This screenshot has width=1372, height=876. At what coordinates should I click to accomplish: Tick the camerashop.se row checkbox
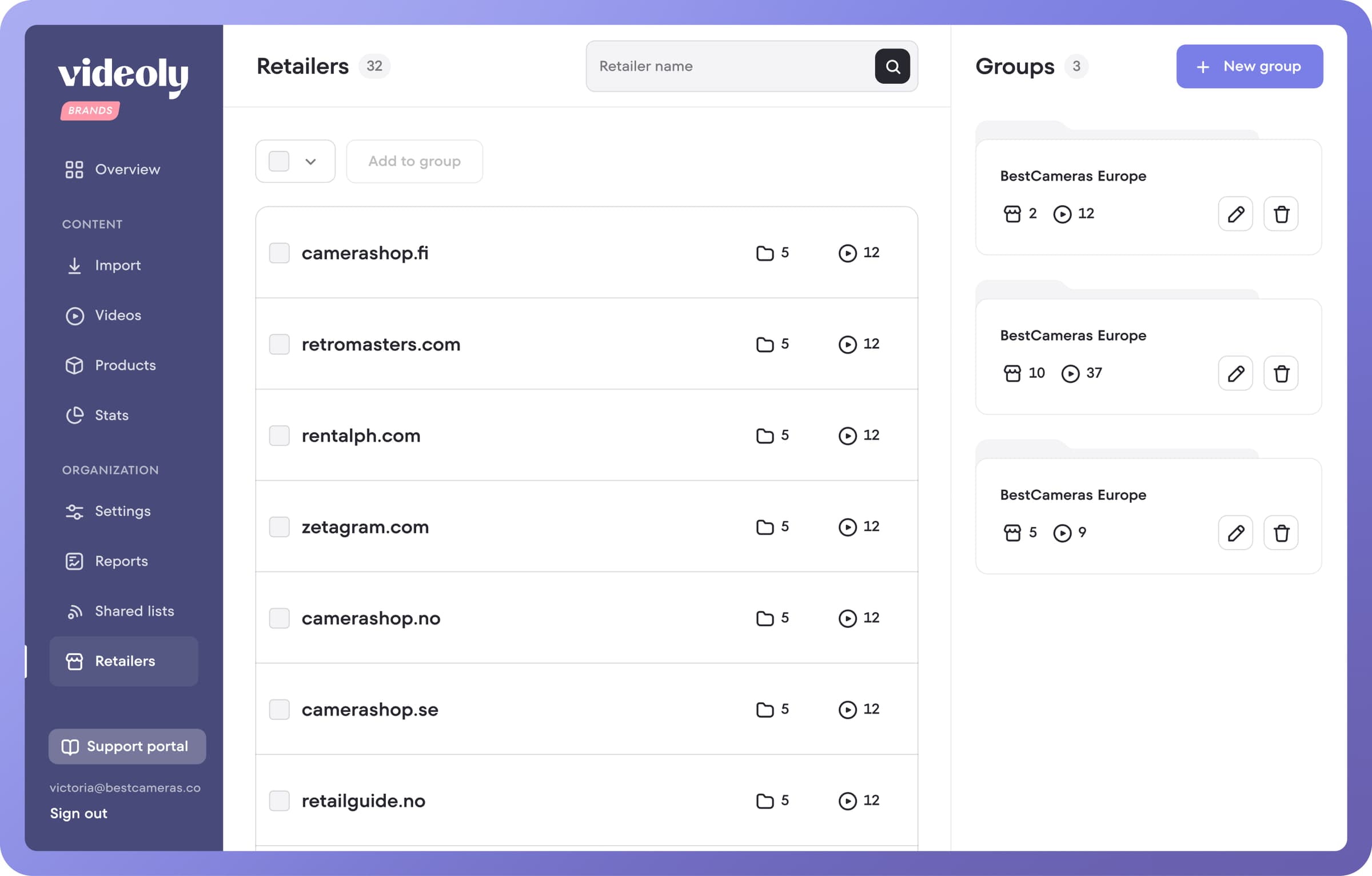coord(279,709)
